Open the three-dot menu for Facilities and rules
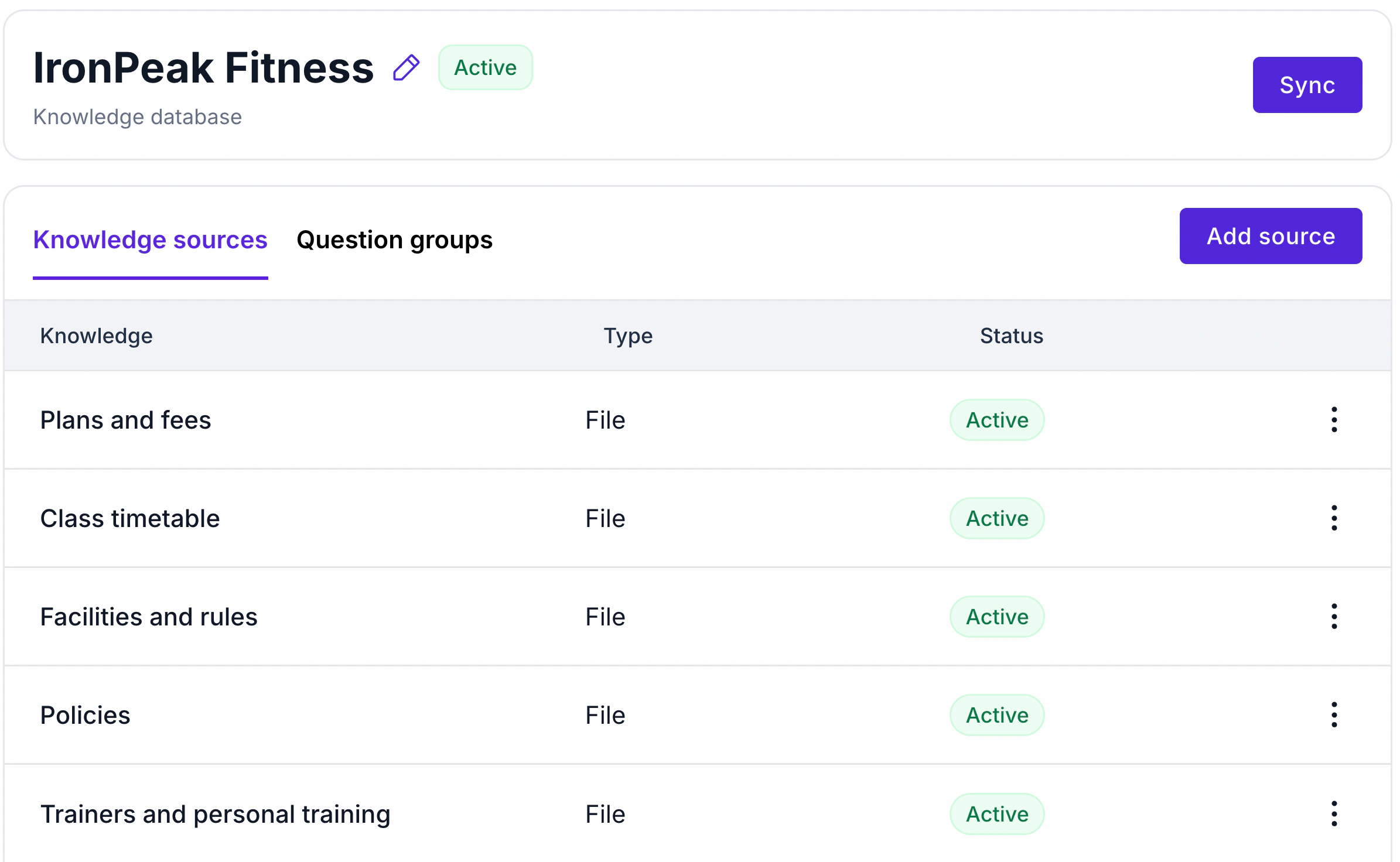Image resolution: width=1400 pixels, height=862 pixels. pos(1334,616)
